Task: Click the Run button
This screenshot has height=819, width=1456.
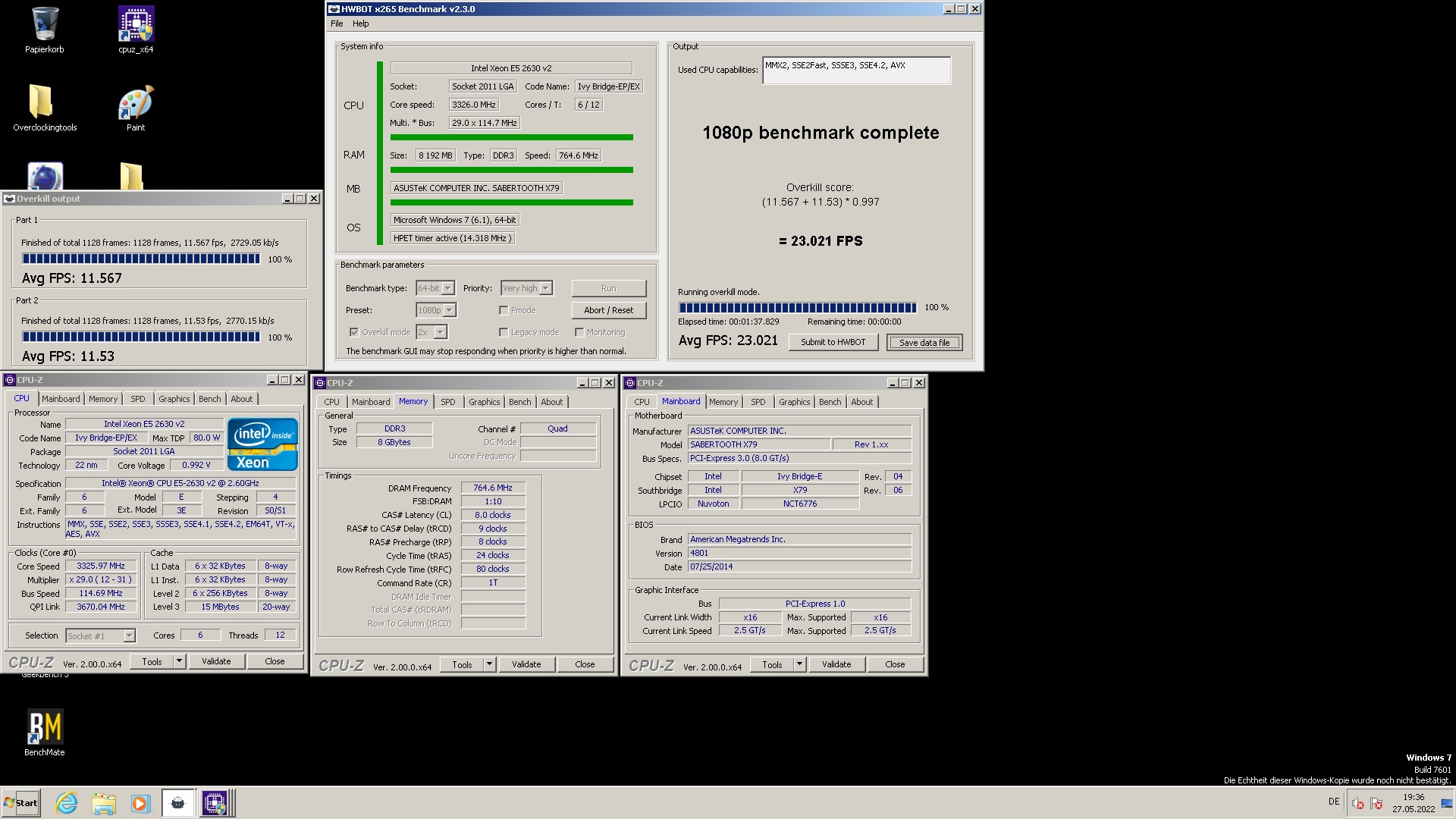Action: point(609,288)
